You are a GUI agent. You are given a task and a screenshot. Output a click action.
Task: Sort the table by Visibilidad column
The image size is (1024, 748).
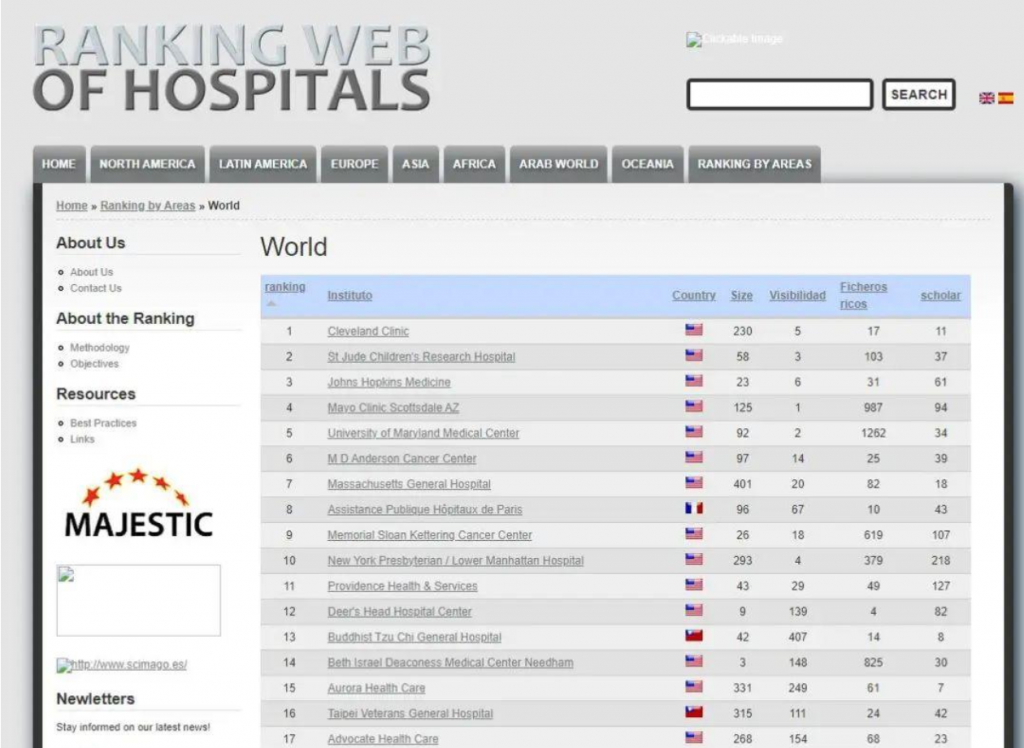[797, 295]
